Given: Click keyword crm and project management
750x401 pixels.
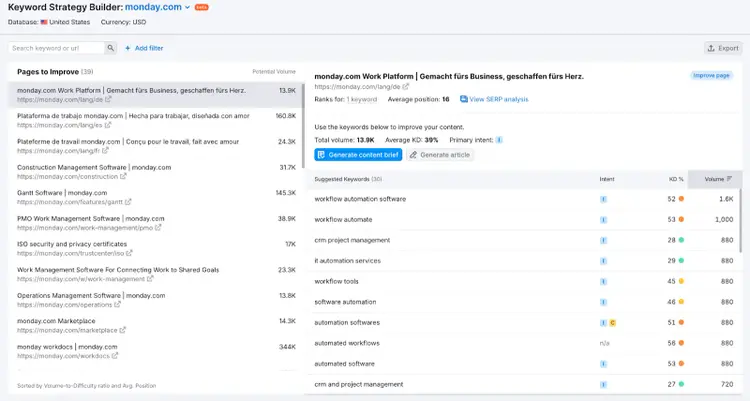Looking at the screenshot, I should (359, 384).
